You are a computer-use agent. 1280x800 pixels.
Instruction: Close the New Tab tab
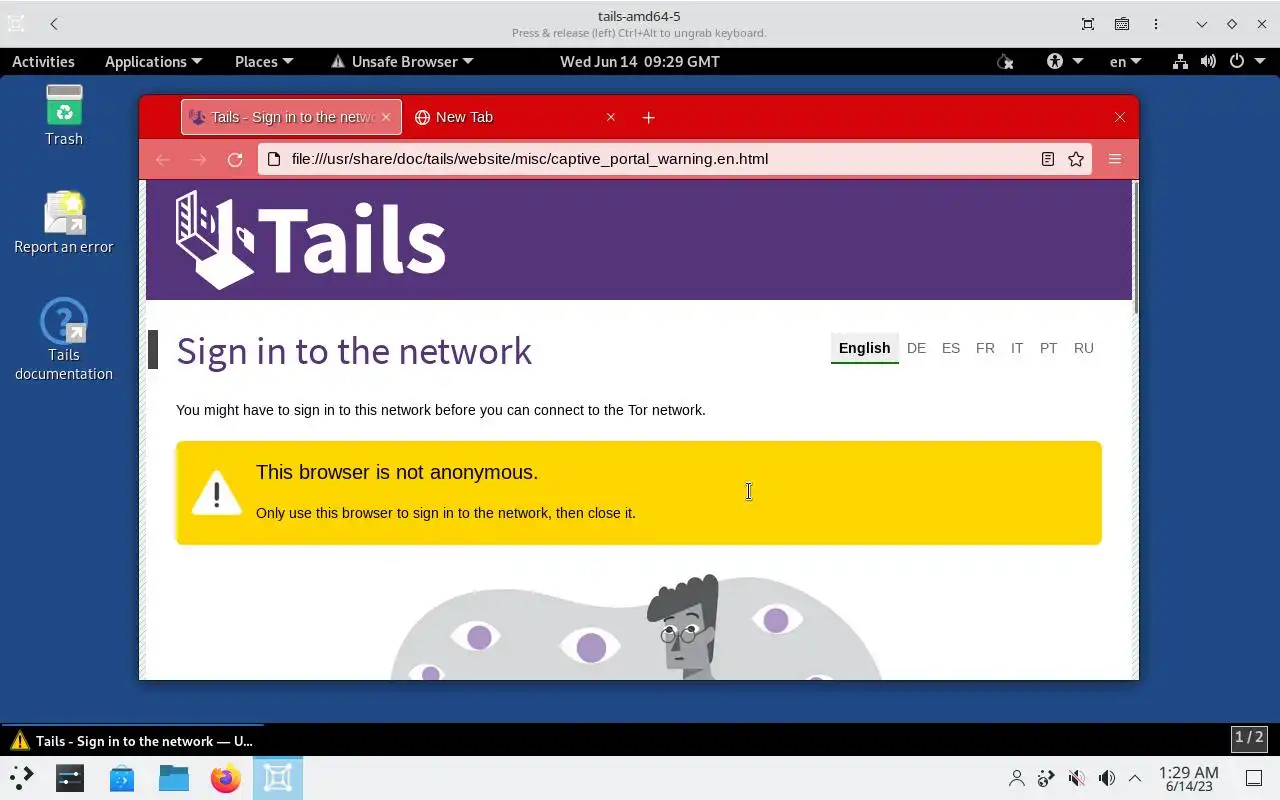[x=611, y=117]
